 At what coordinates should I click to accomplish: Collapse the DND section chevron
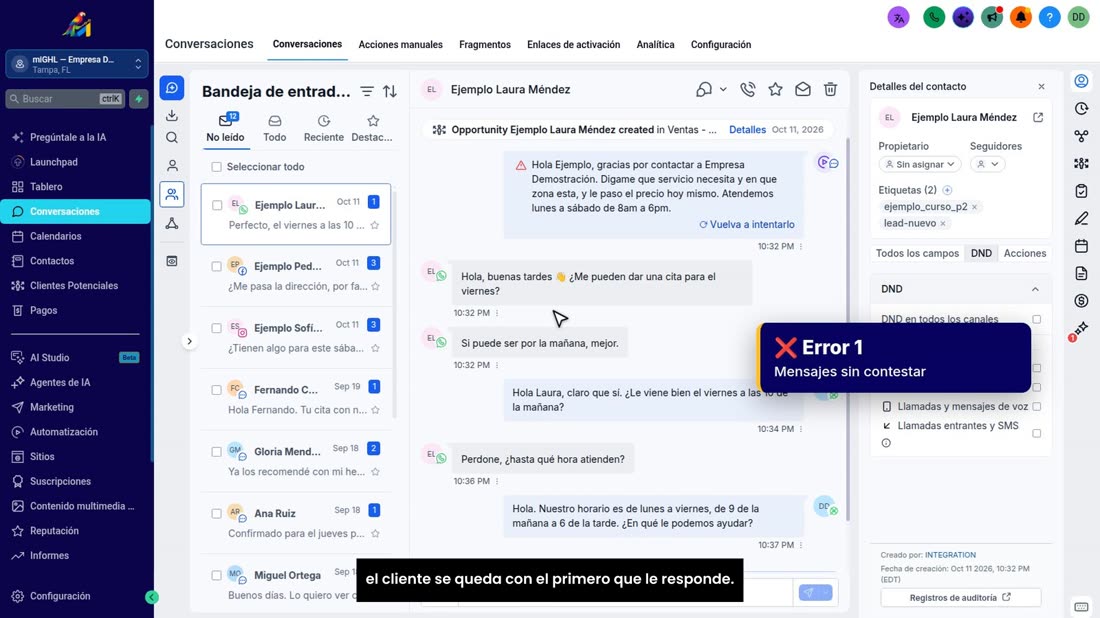(1035, 289)
